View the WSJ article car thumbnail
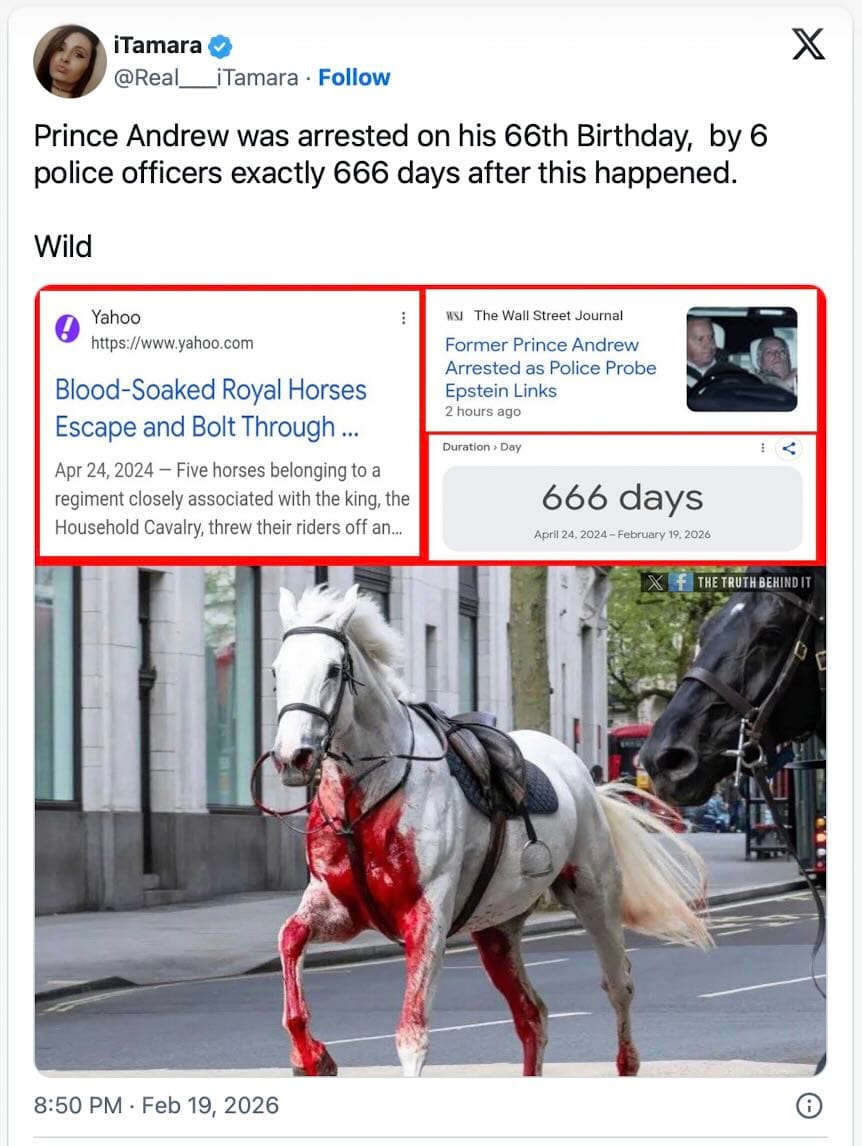Image resolution: width=862 pixels, height=1146 pixels. point(741,359)
